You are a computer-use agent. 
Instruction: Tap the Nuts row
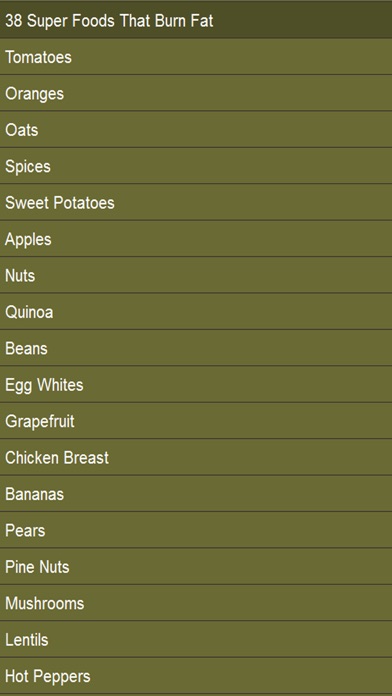tap(196, 275)
